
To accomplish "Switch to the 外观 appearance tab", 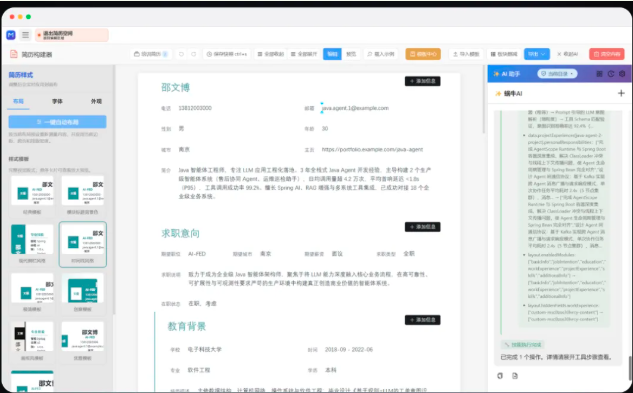I will [x=96, y=101].
